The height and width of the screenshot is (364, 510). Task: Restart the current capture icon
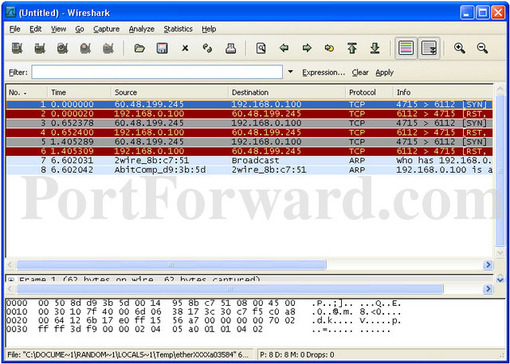(108, 48)
